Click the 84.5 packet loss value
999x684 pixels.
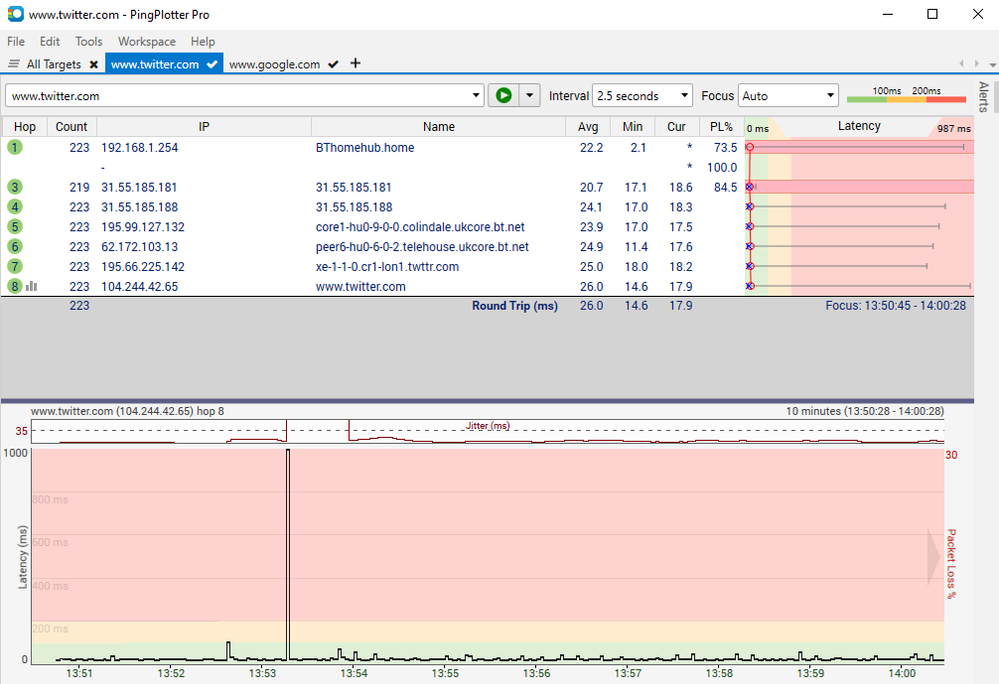(726, 187)
